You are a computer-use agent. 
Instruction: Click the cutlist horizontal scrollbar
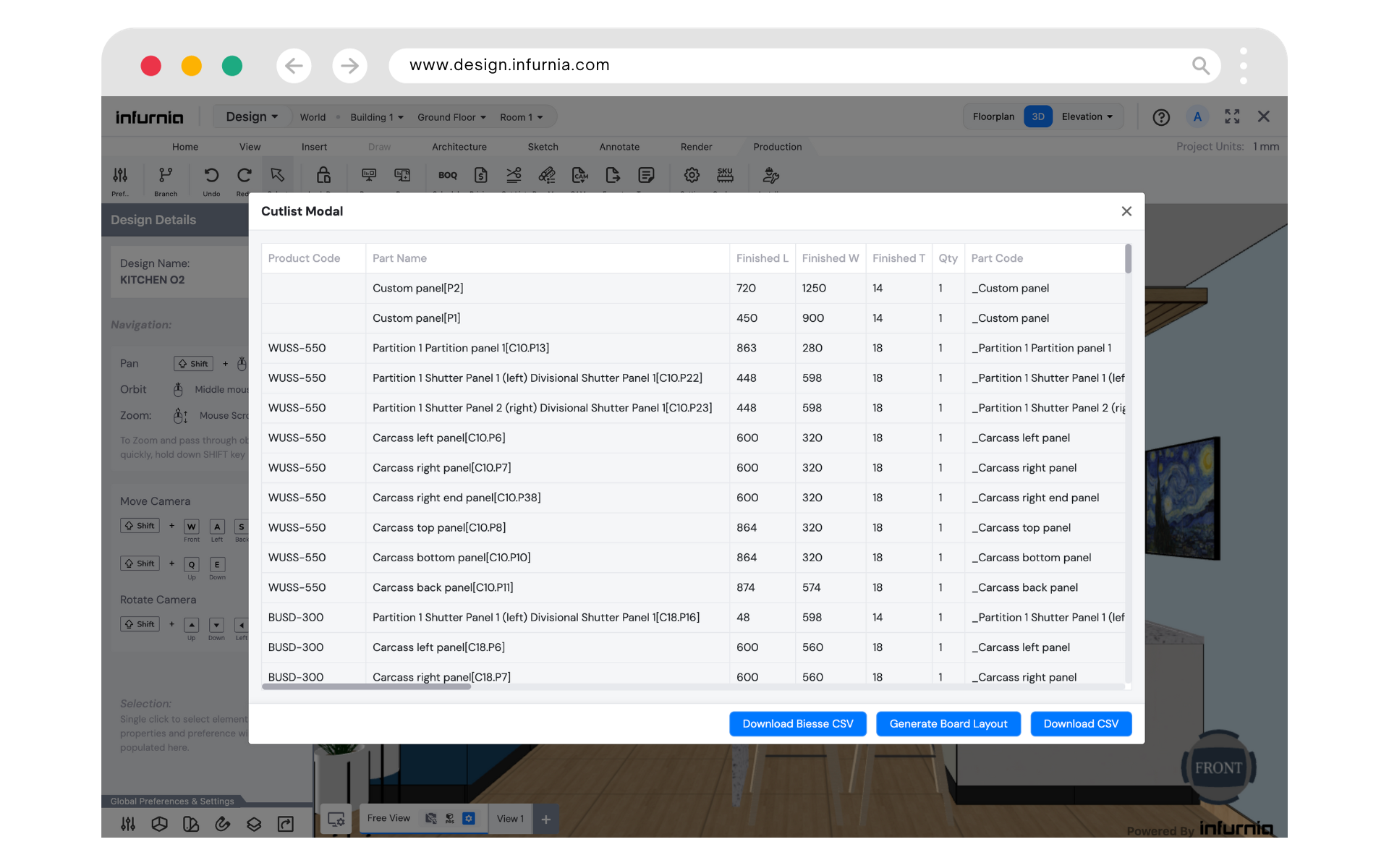(x=366, y=686)
